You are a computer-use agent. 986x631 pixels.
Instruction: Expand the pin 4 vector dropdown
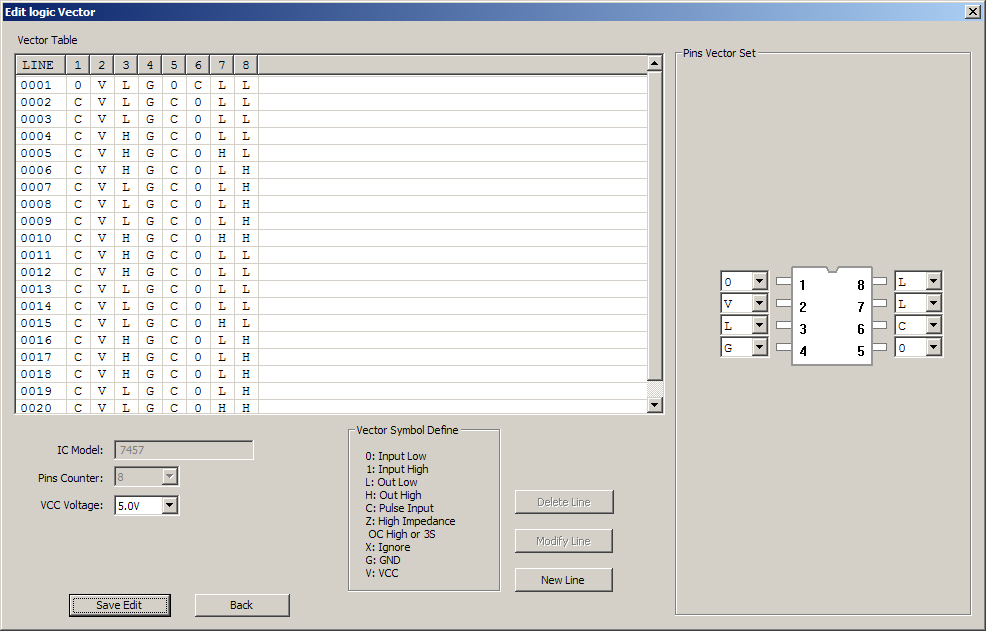[759, 348]
